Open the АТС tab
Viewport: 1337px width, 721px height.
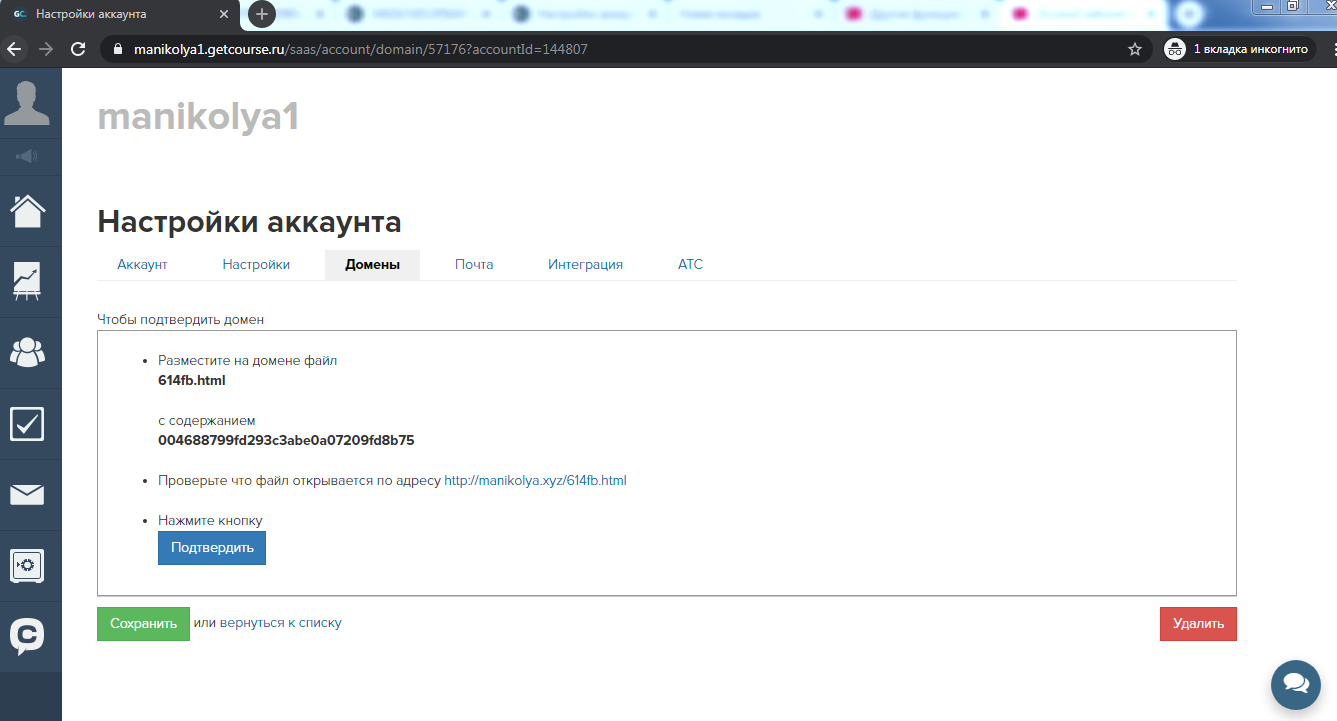[690, 265]
